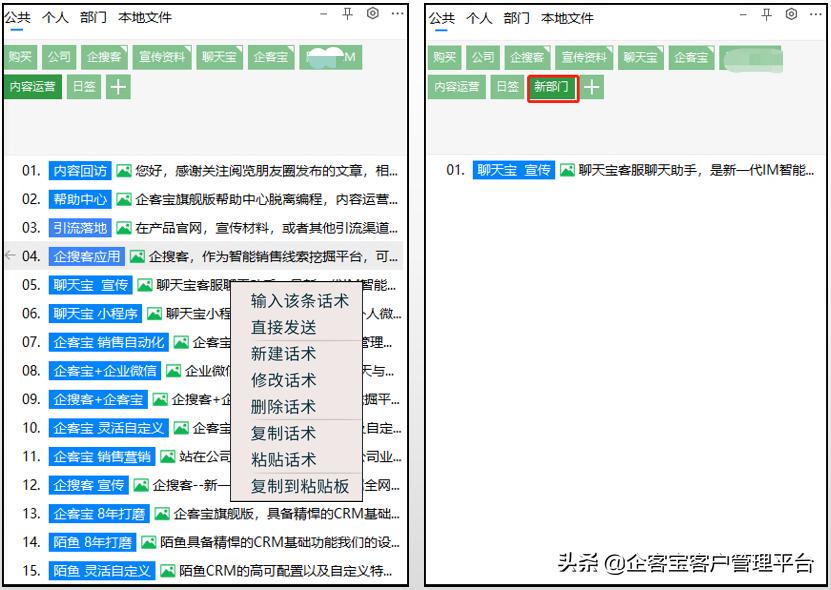The height and width of the screenshot is (590, 831).
Task: Pin the right window using pin icon
Action: pyautogui.click(x=766, y=14)
